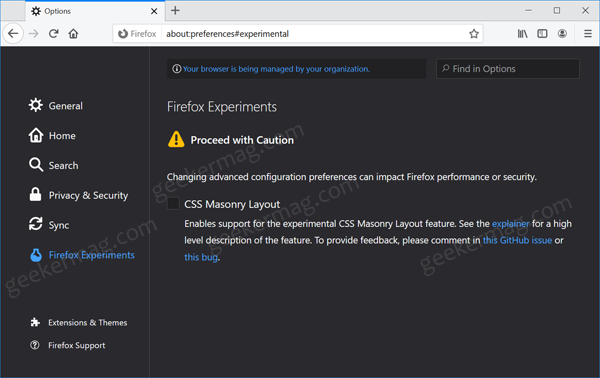This screenshot has width=600, height=378.
Task: Open the Search settings category
Action: [64, 166]
